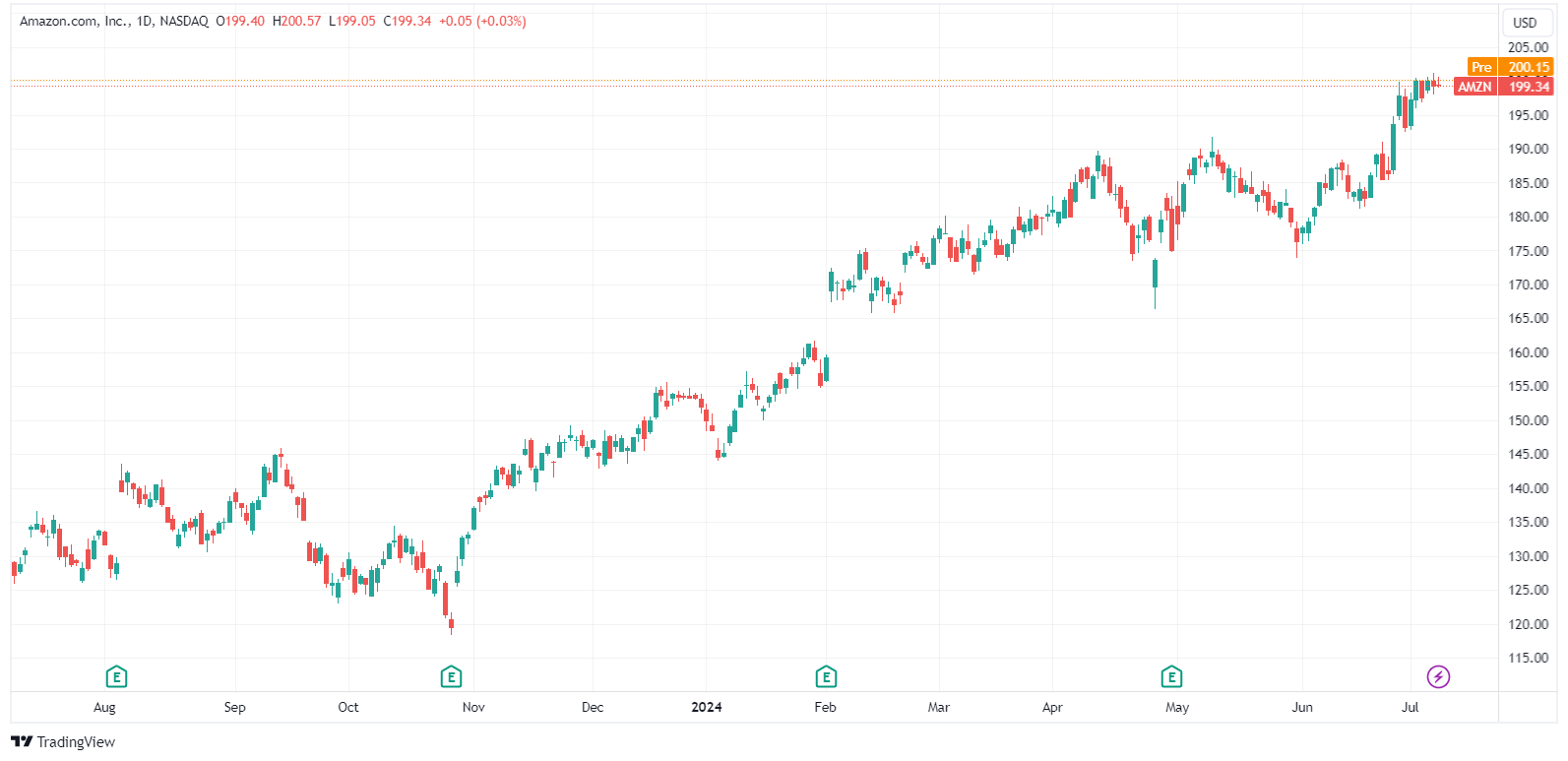Click the TradingView text link
The image size is (1568, 761).
[76, 741]
